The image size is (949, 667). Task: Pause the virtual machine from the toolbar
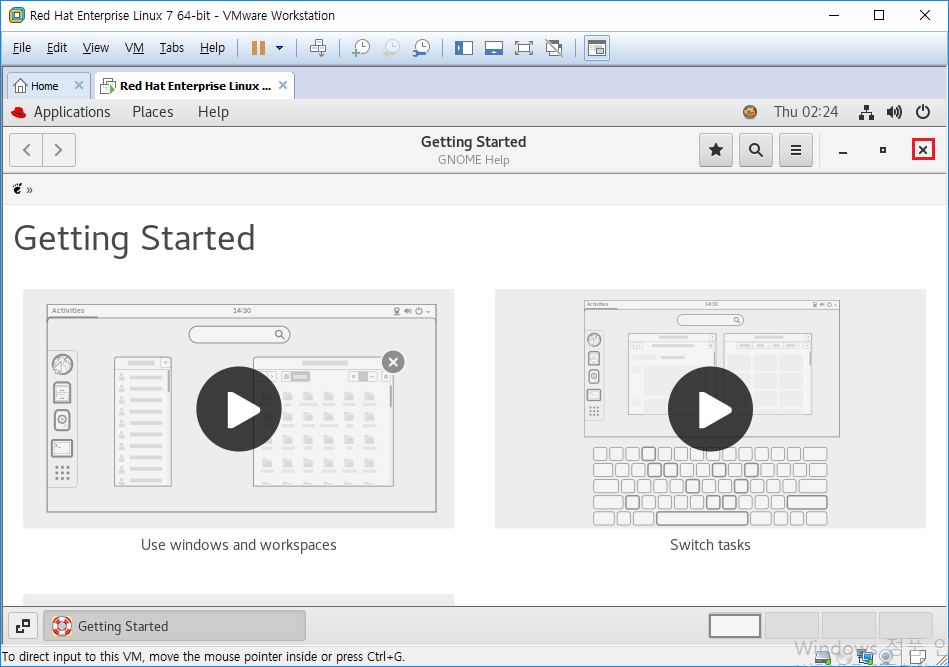pyautogui.click(x=258, y=48)
